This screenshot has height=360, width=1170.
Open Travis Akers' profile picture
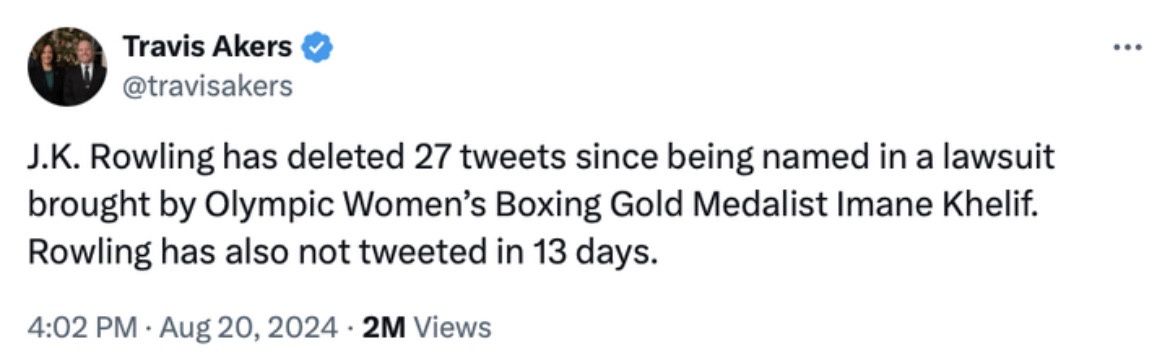66,66
